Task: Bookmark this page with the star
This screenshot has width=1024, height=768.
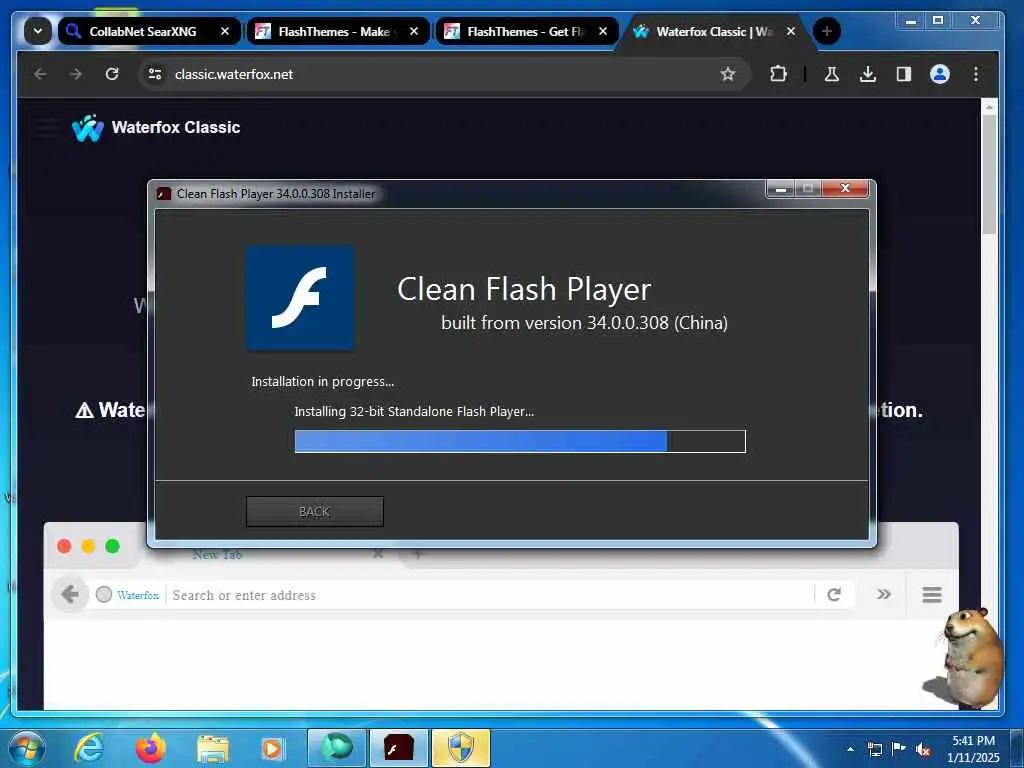Action: point(728,74)
